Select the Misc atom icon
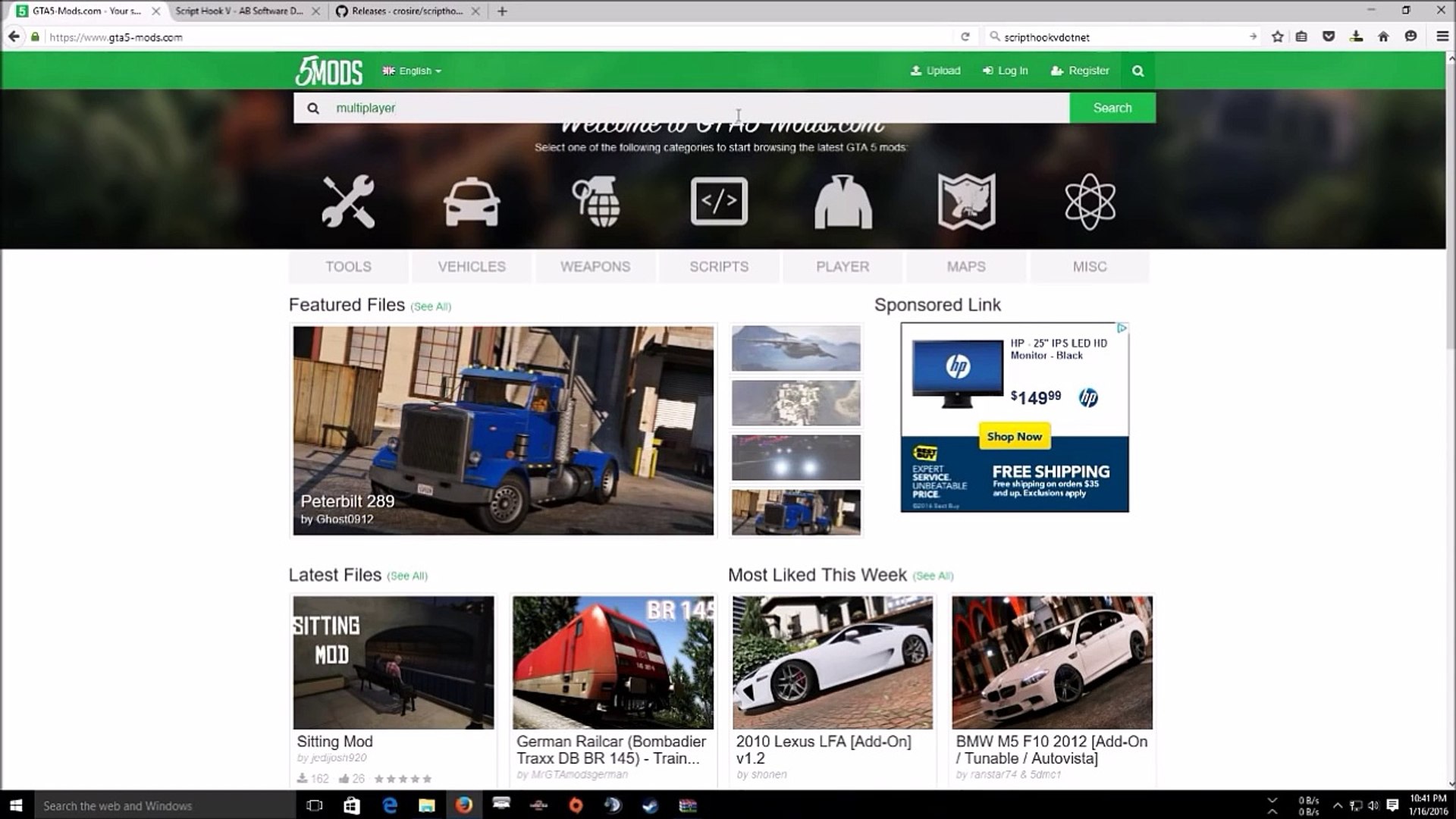Screen dimensions: 1456x819 [1090, 202]
